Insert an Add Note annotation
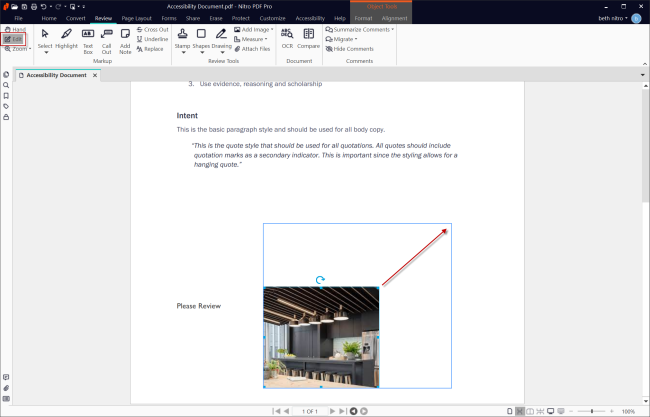Image resolution: width=650 pixels, height=417 pixels. 125,39
